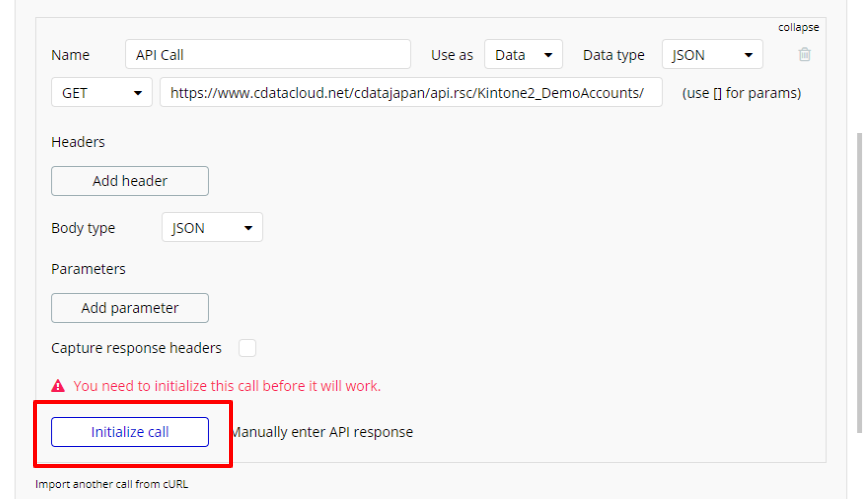Open the Use as Data dropdown

coord(523,54)
